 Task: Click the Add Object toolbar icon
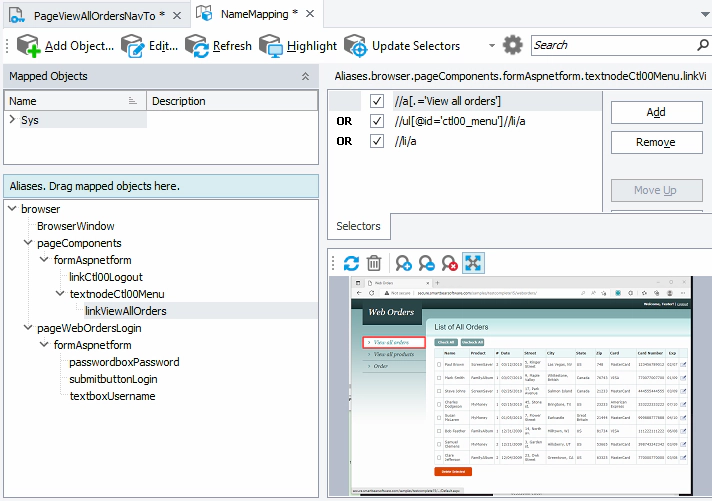click(28, 46)
